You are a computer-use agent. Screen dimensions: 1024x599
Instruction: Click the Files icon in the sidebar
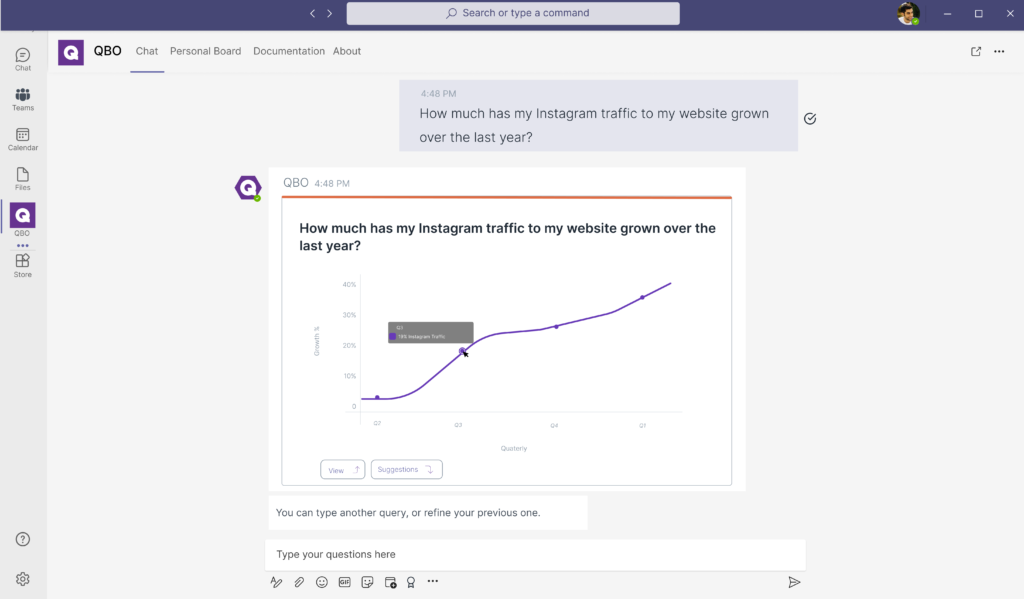[x=23, y=178]
